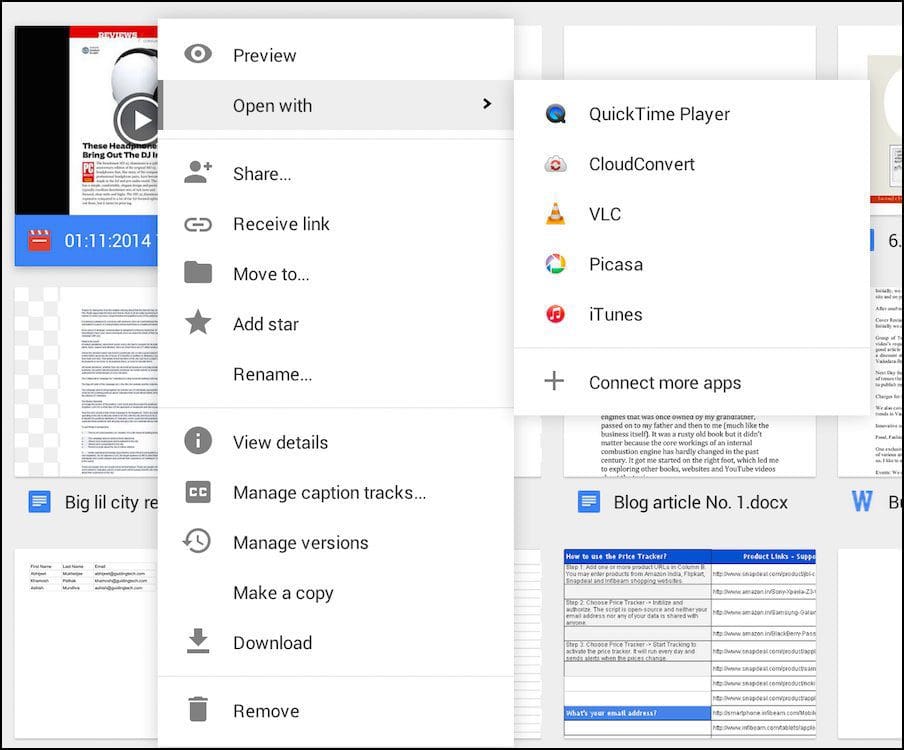Click the CC caption tracks icon
Image resolution: width=904 pixels, height=750 pixels.
pos(198,492)
